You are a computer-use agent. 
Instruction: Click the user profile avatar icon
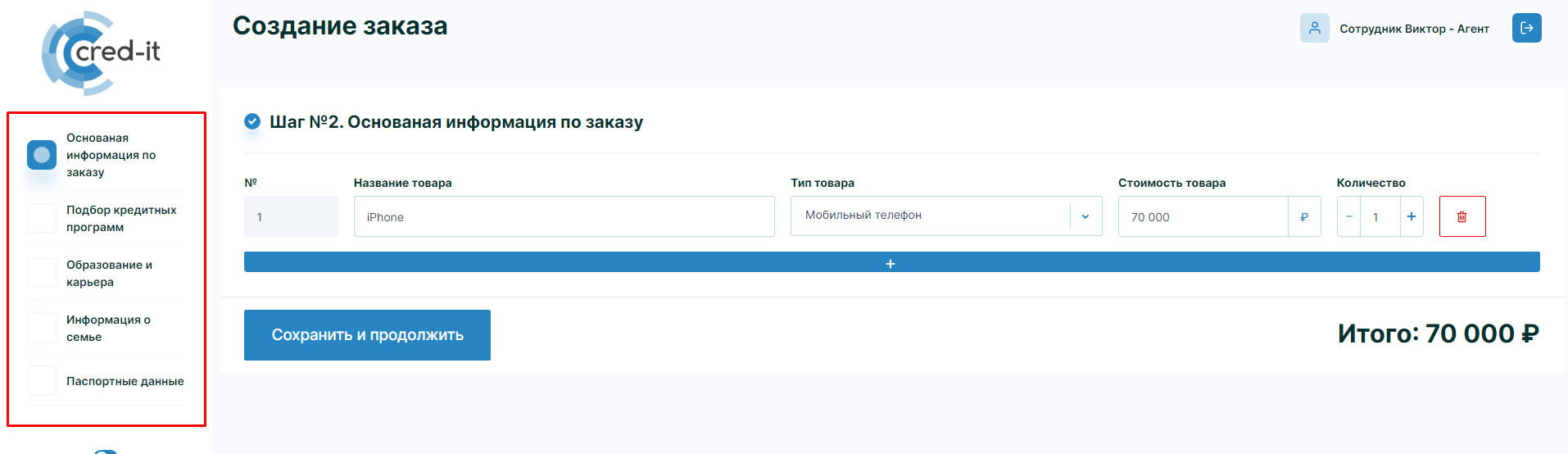pos(1314,28)
